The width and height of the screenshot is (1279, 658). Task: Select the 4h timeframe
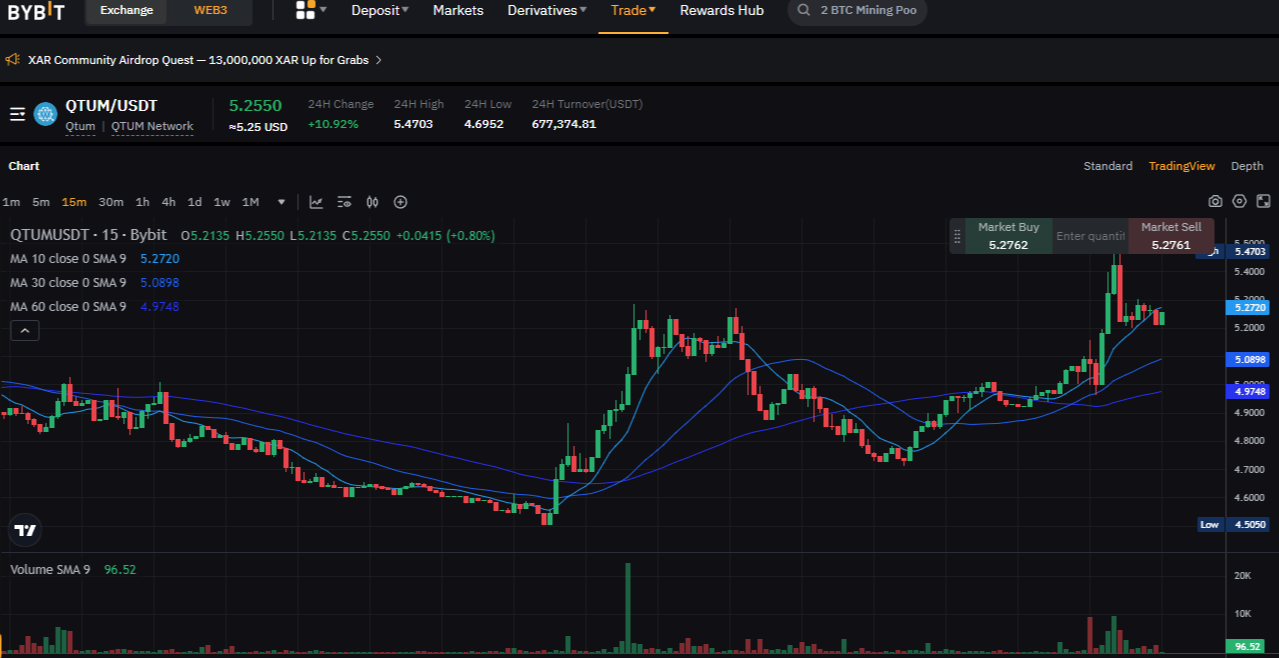(169, 202)
